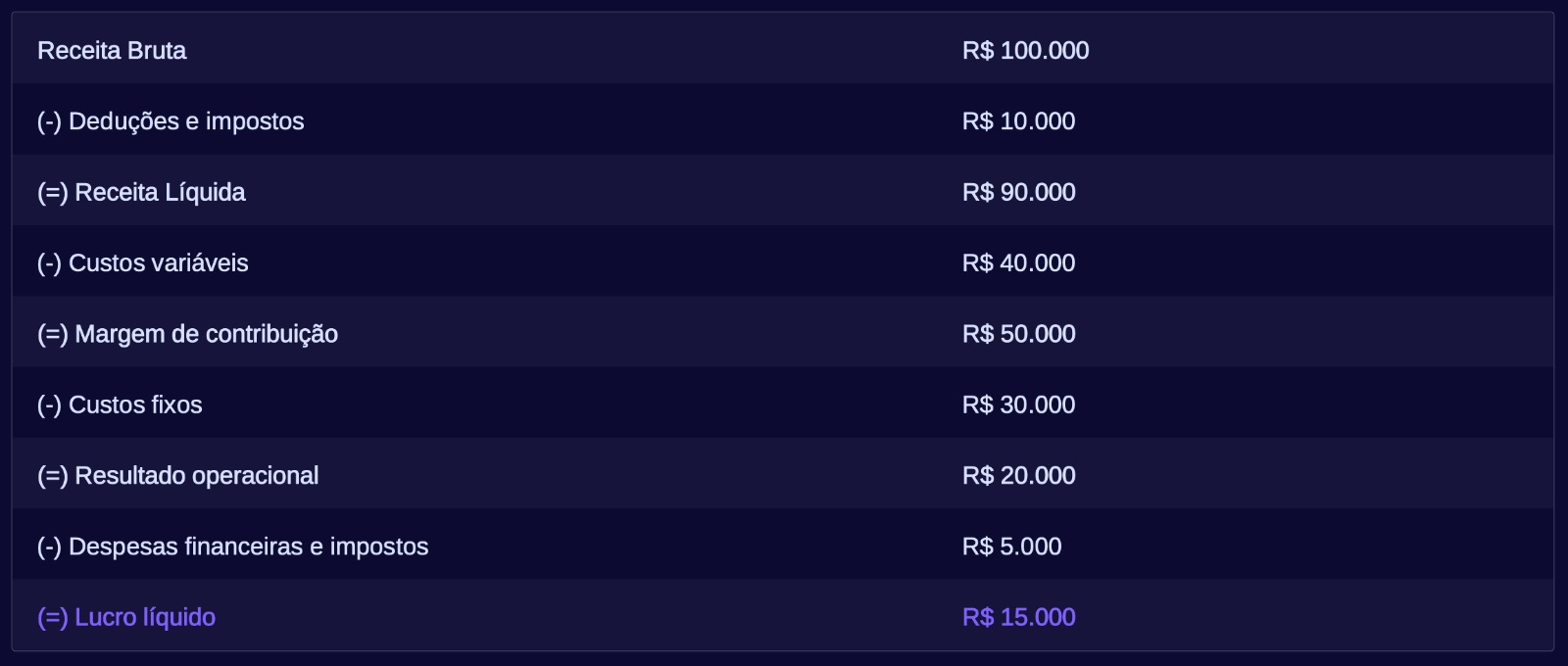Select the R$ 5.000 value
Image resolution: width=1568 pixels, height=666 pixels.
(1011, 547)
